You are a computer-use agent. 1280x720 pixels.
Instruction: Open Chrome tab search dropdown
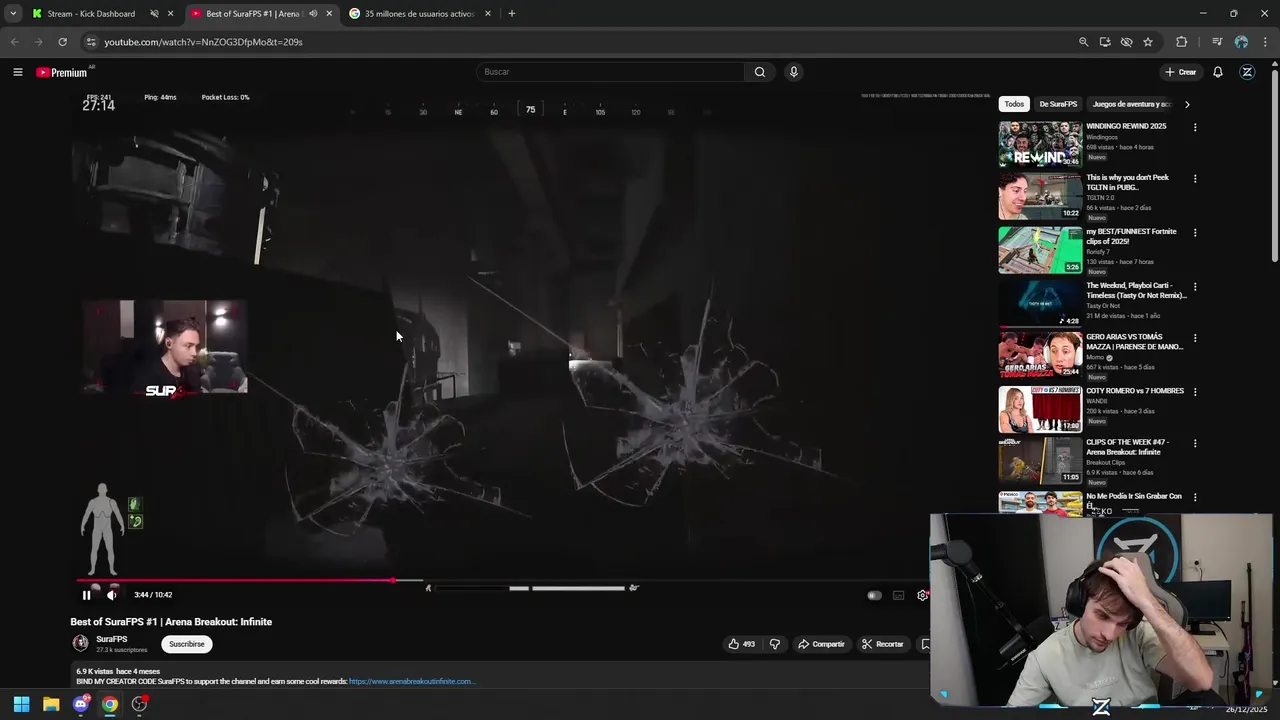coord(13,14)
